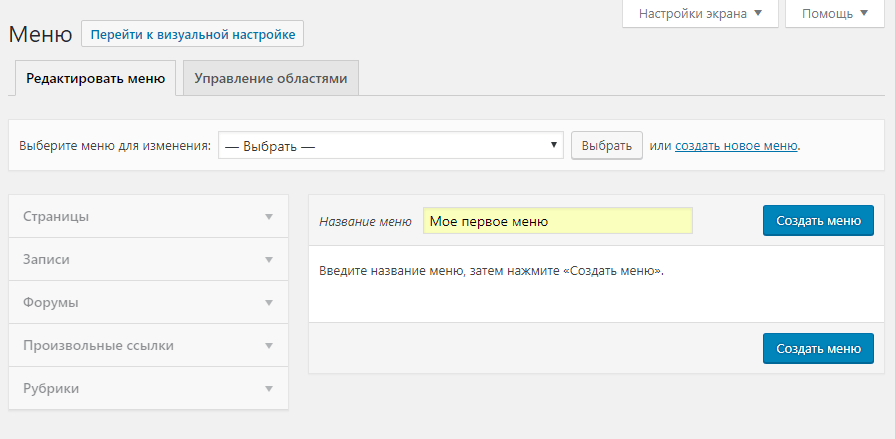
Task: Open the menu selection dropdown
Action: [390, 145]
